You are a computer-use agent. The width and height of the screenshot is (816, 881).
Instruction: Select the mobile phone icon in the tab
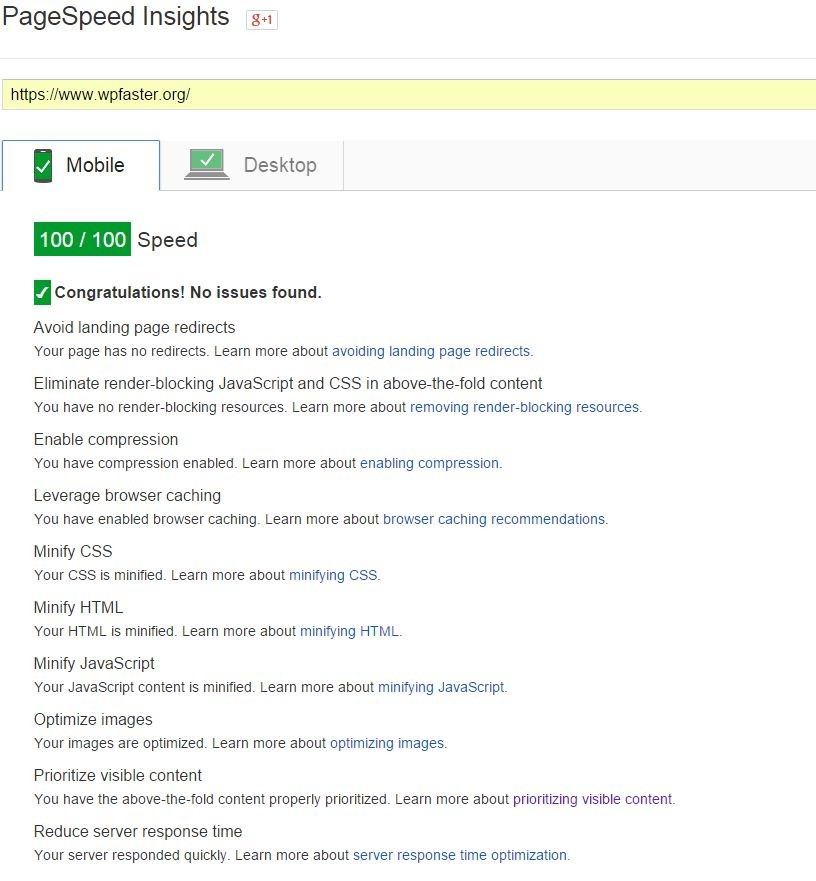tap(43, 166)
